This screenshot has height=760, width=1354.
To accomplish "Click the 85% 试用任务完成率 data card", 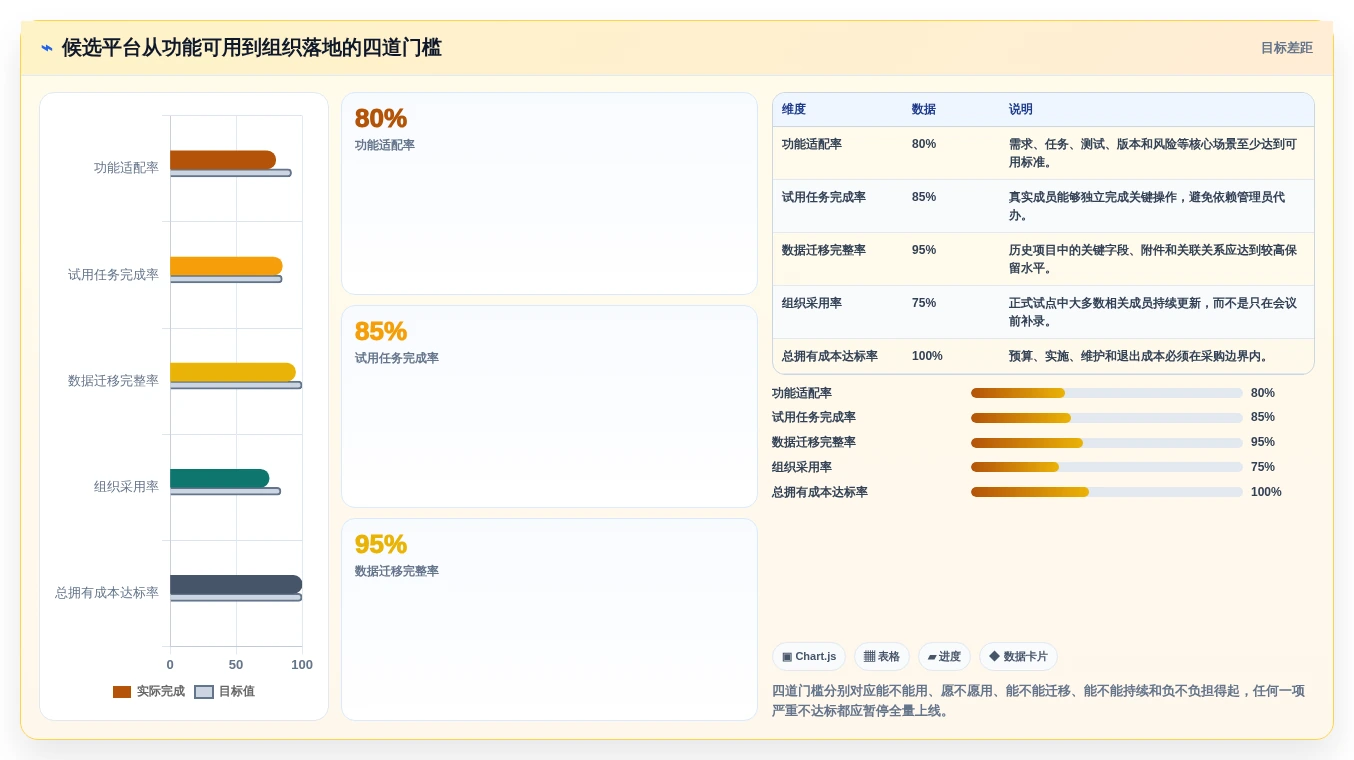I will point(549,407).
